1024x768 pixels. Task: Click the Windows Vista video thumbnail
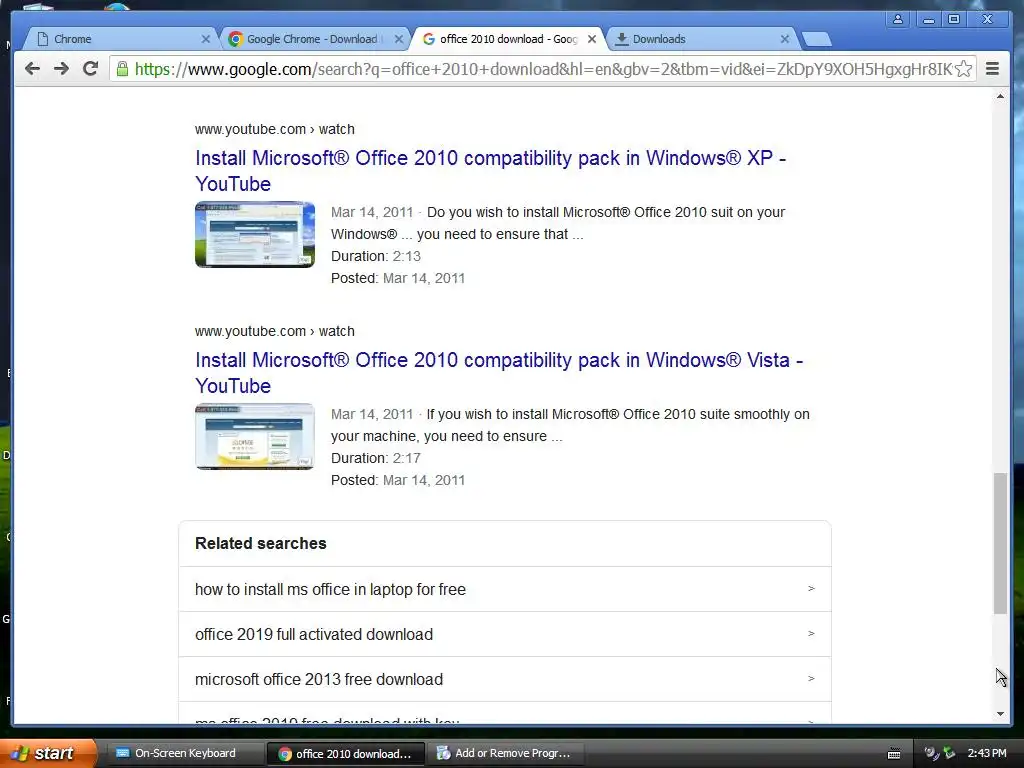pos(255,436)
